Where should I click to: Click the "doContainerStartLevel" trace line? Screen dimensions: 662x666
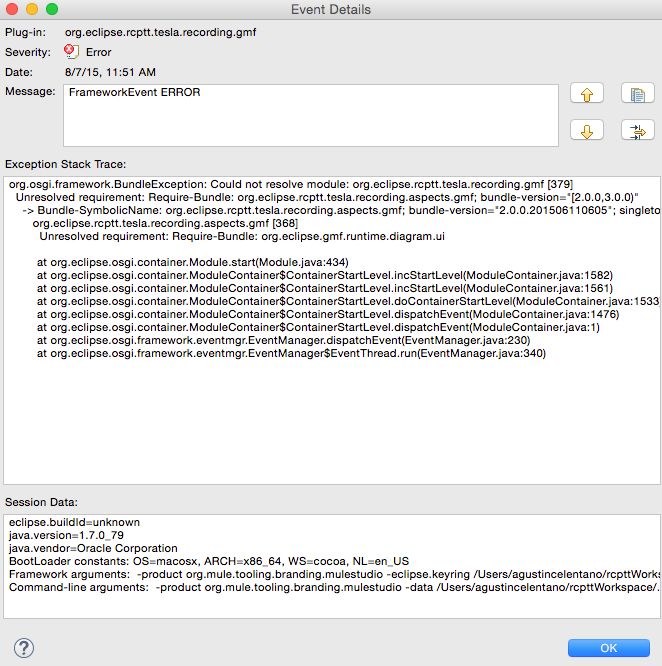point(348,301)
